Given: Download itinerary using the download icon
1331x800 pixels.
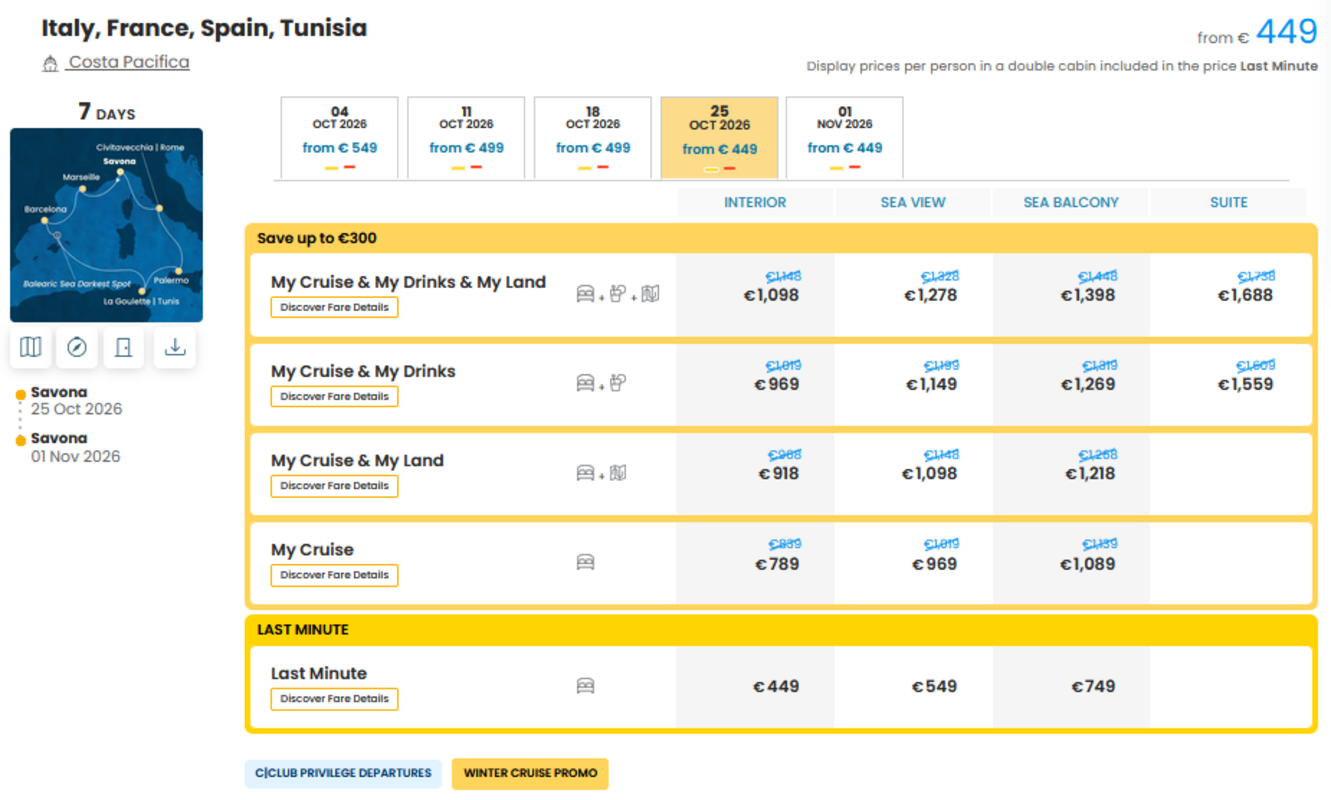Looking at the screenshot, I should (x=175, y=347).
